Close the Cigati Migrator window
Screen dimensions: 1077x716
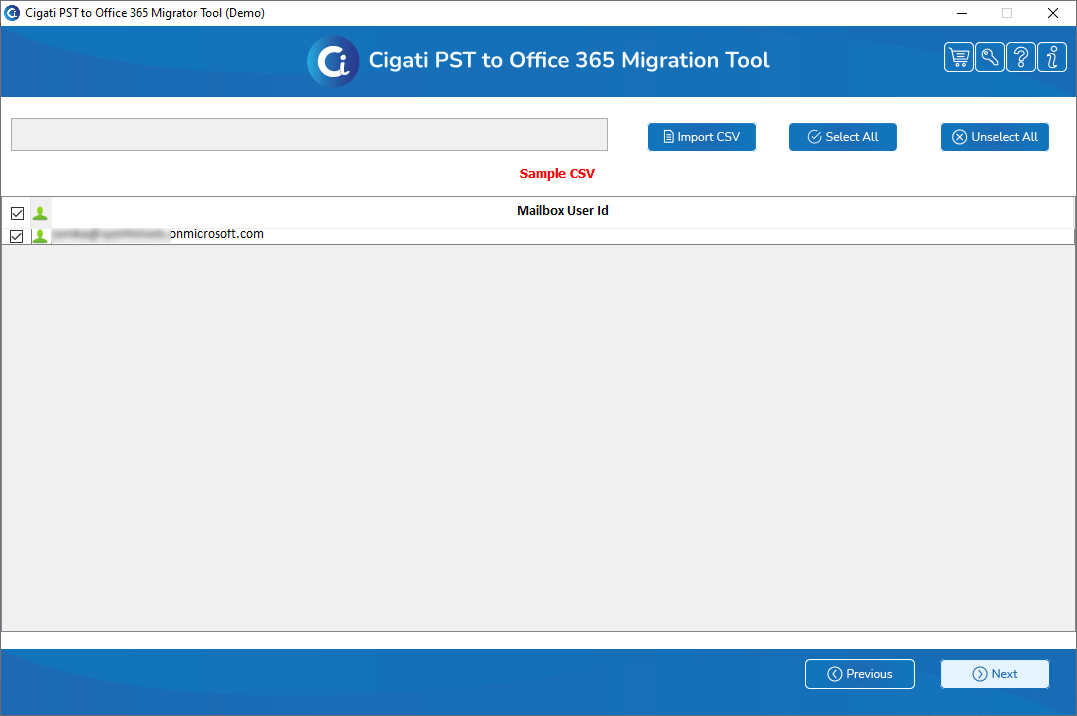(x=1052, y=13)
